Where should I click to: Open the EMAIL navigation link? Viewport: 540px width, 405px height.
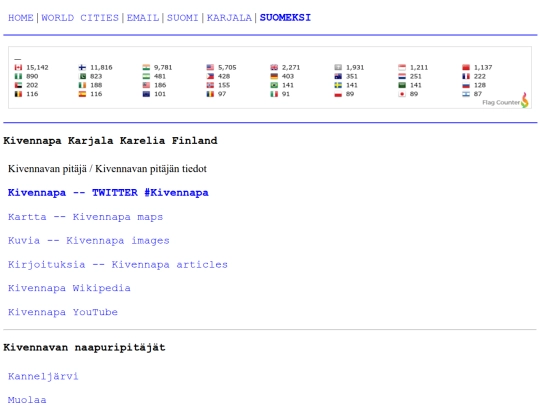click(x=143, y=18)
